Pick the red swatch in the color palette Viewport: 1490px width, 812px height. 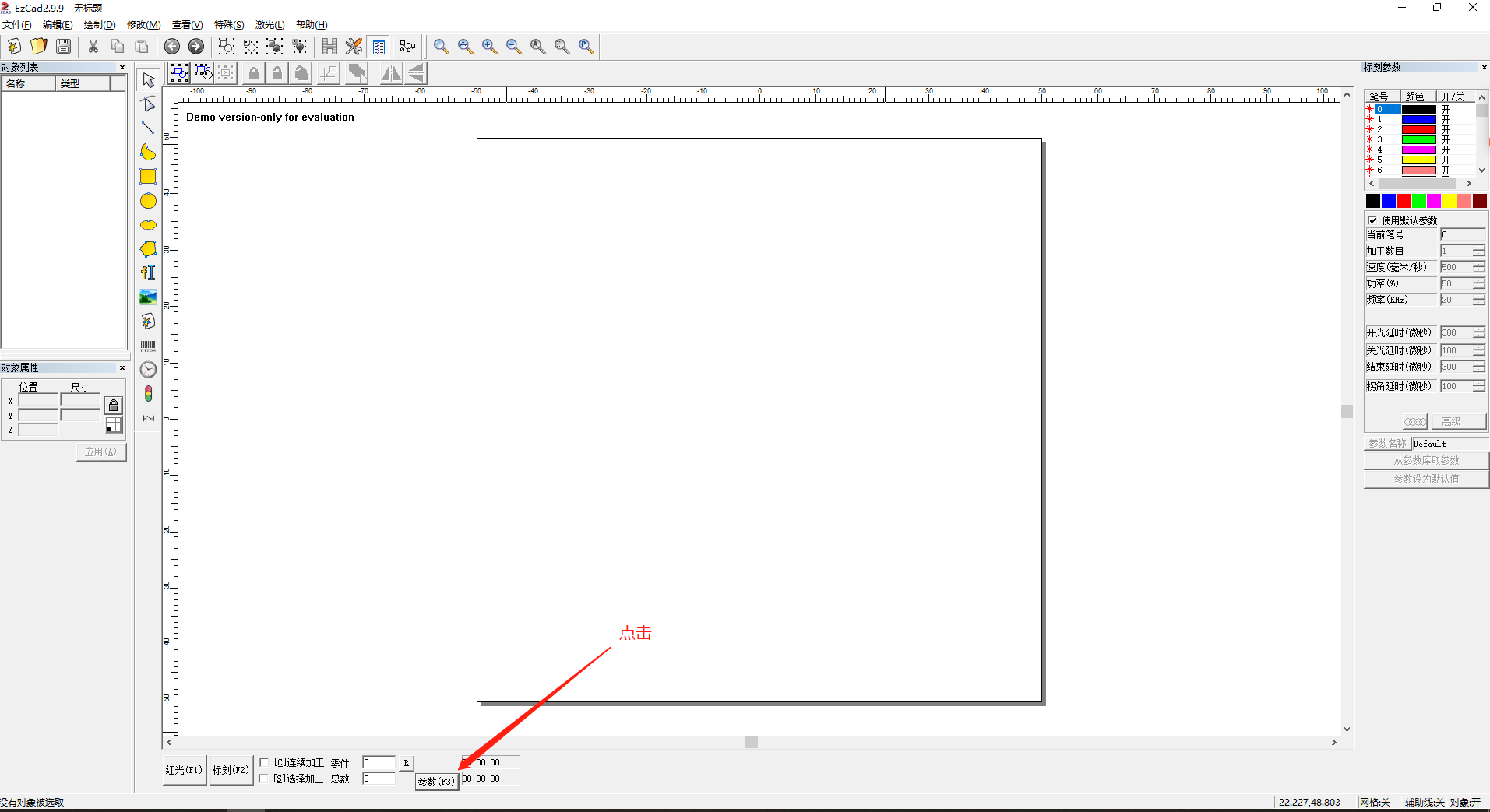pos(1404,201)
